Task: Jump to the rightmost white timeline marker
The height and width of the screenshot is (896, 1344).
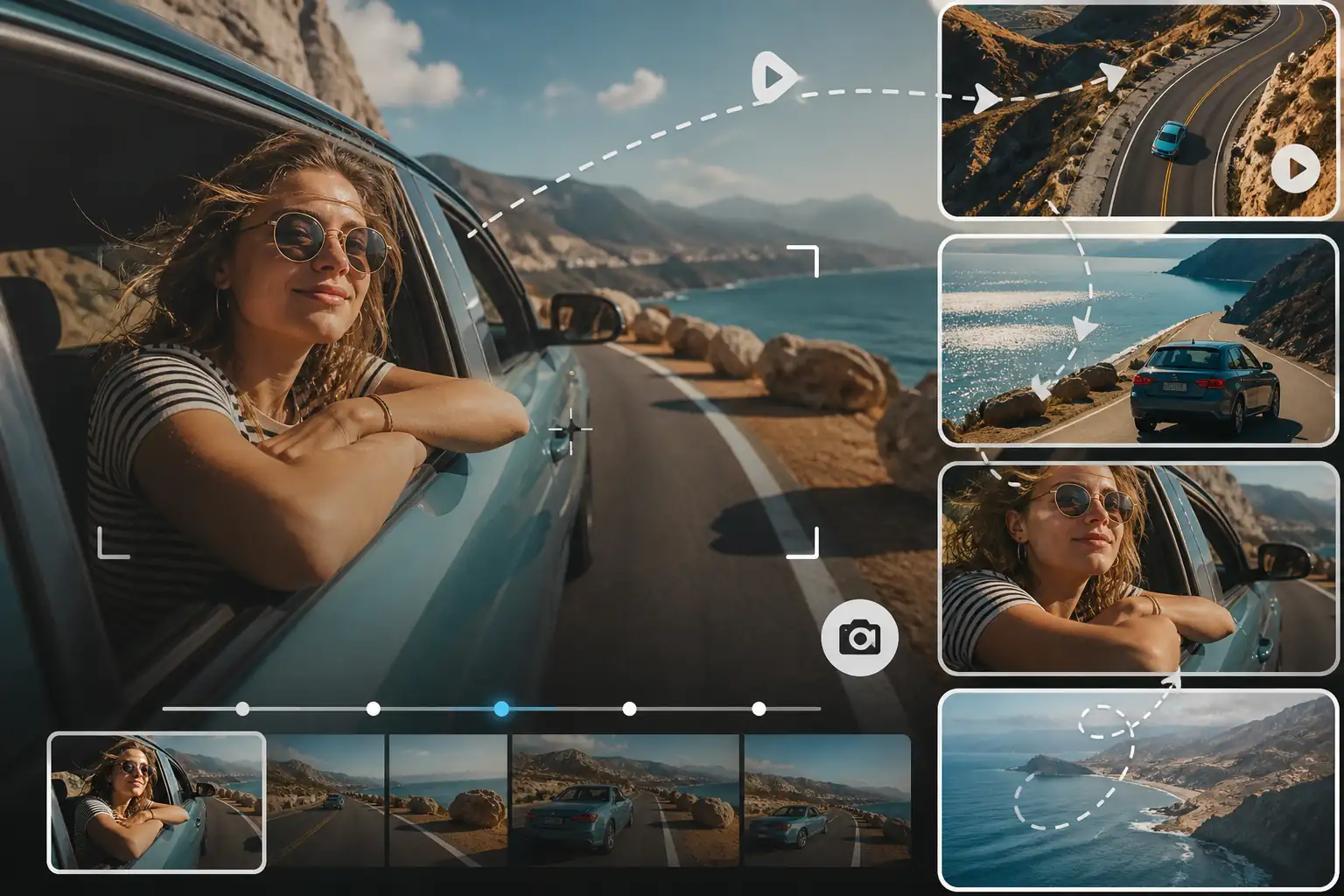Action: pos(759,709)
